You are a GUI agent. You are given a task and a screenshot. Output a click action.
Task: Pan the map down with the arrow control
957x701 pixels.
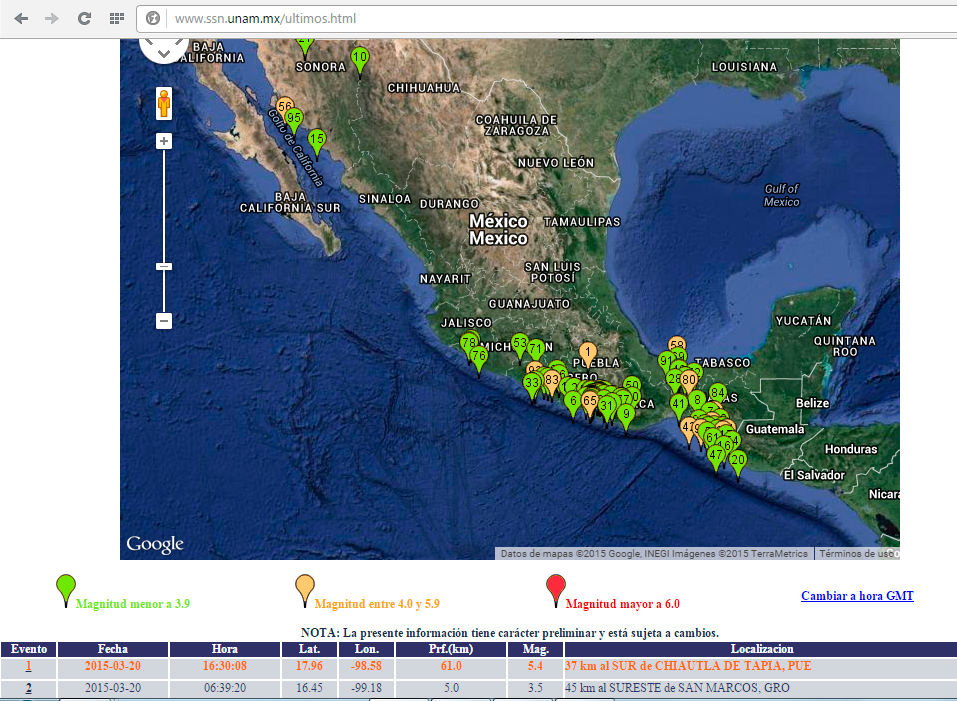[x=164, y=54]
